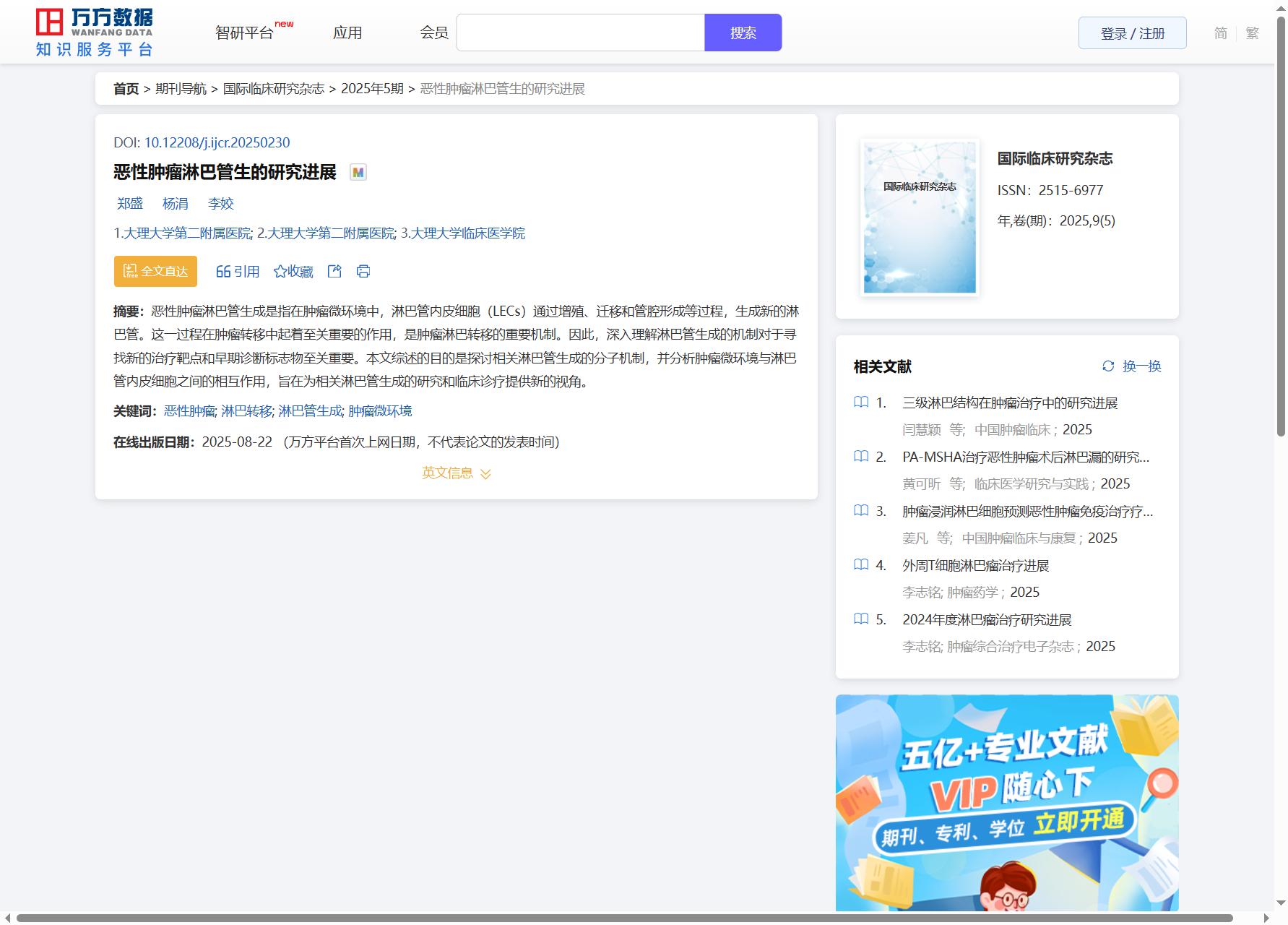Open the DOI link 10.12208/j.ijcr.20250230

(x=217, y=142)
